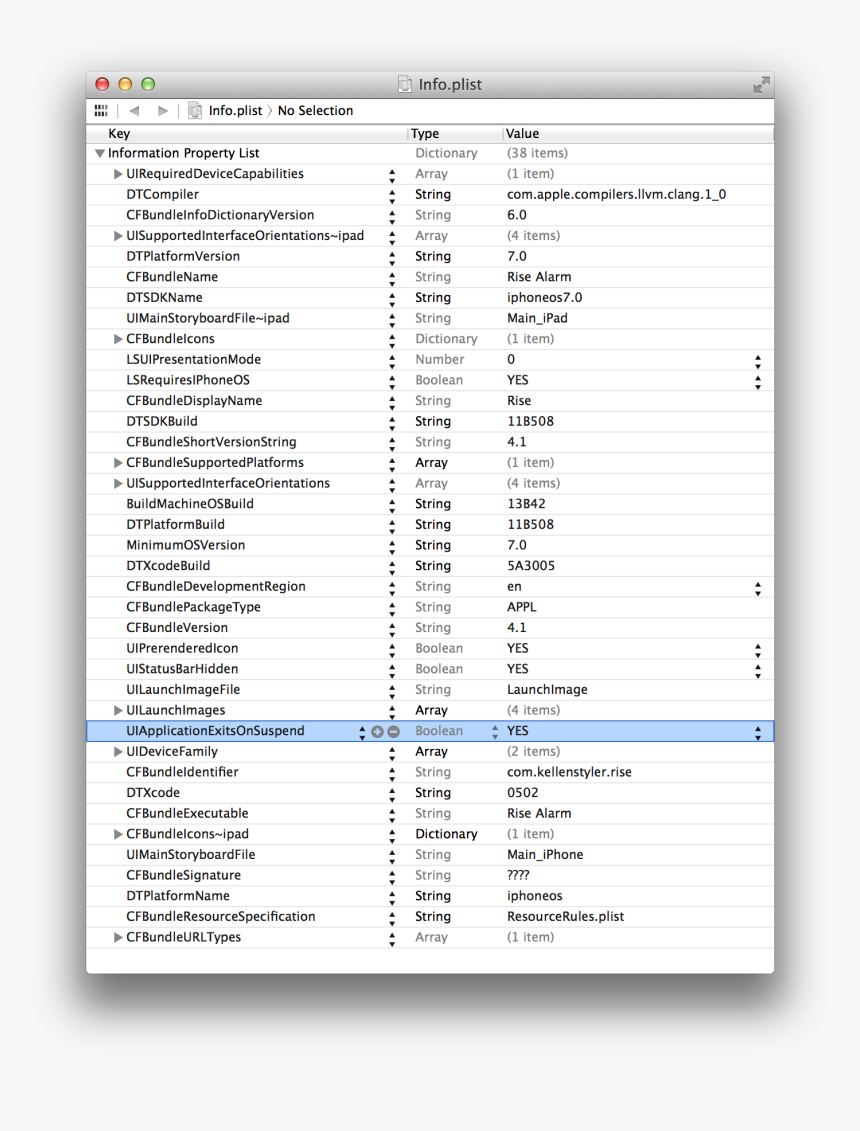Open value popup for UIStatusBarHidden
This screenshot has width=860, height=1131.
758,670
